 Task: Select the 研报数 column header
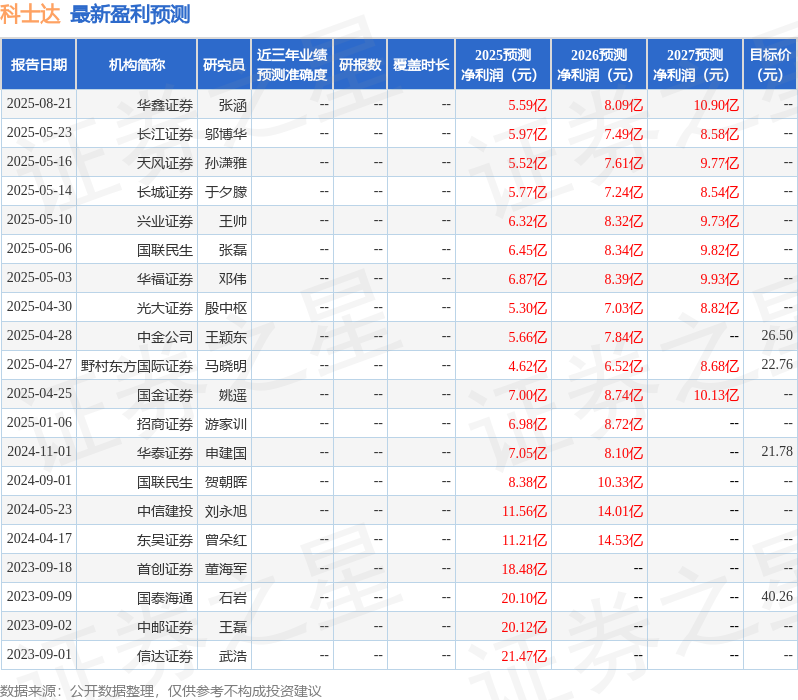[x=360, y=65]
